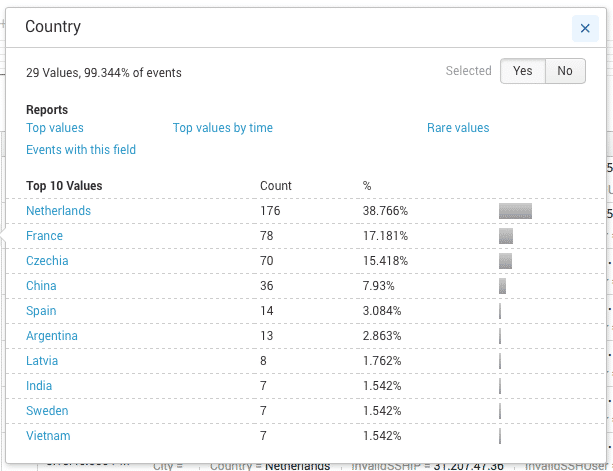Image resolution: width=613 pixels, height=471 pixels.
Task: Open Top values by time report
Action: tap(223, 128)
